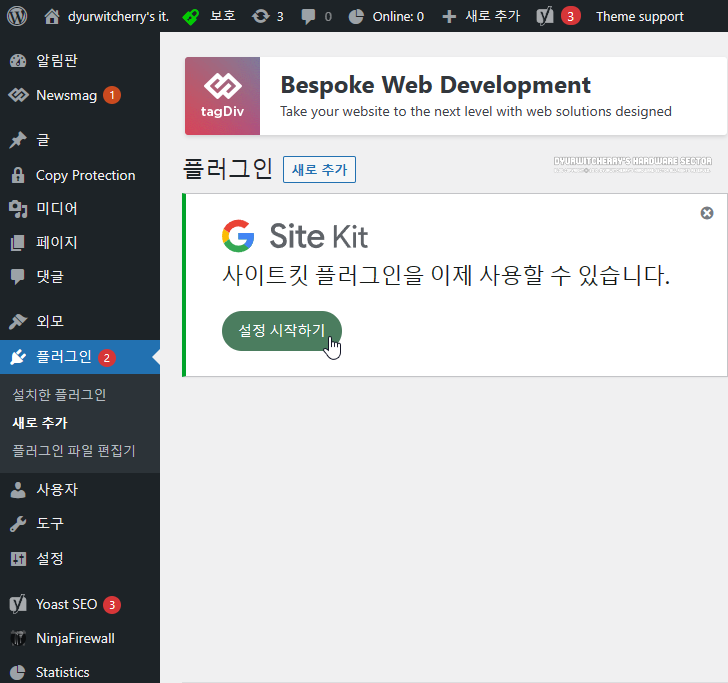Click the 플러그인 plug icon
Viewport: 728px width, 683px height.
pos(18,357)
